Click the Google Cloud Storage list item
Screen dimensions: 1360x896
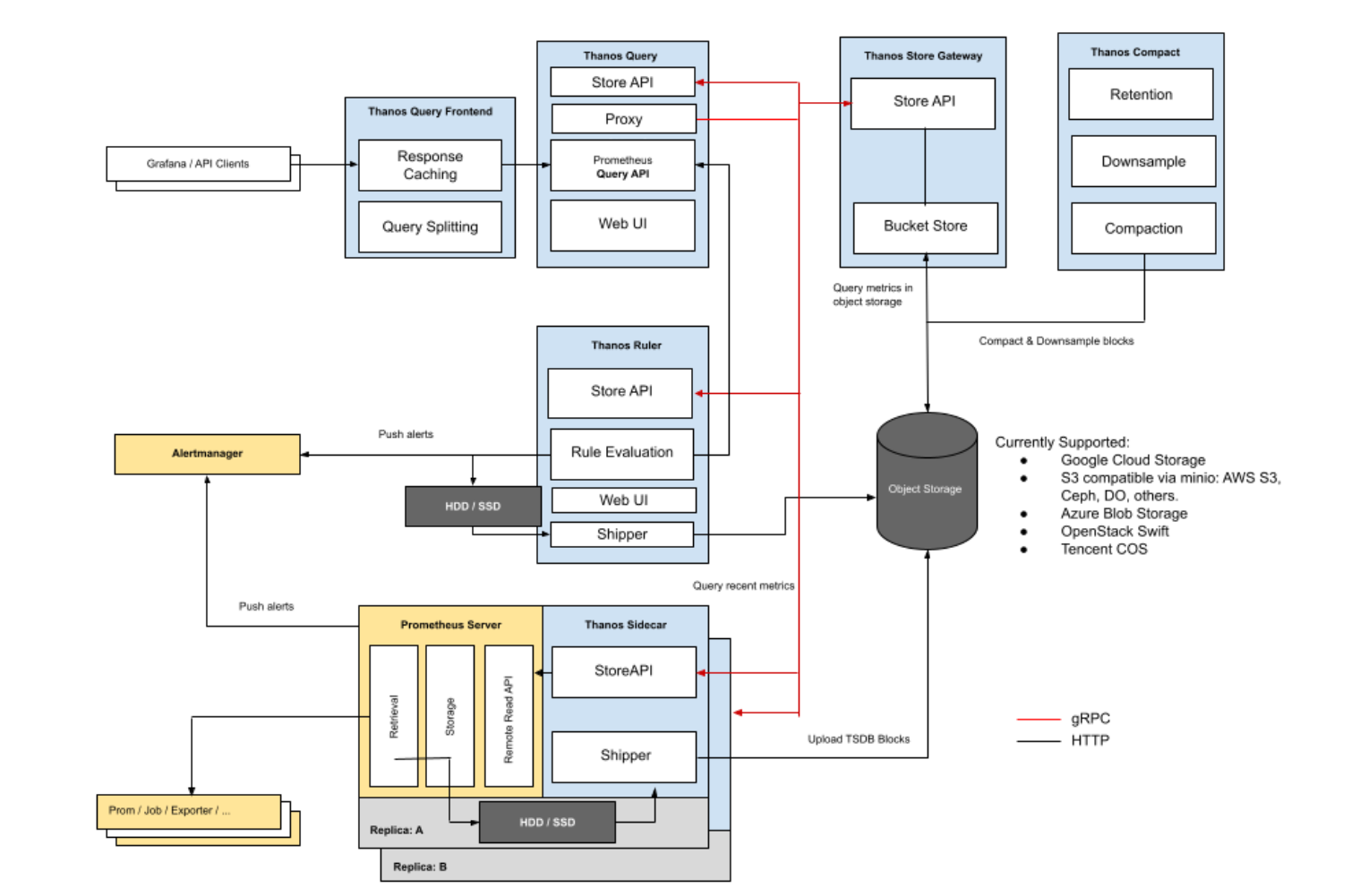(1133, 460)
